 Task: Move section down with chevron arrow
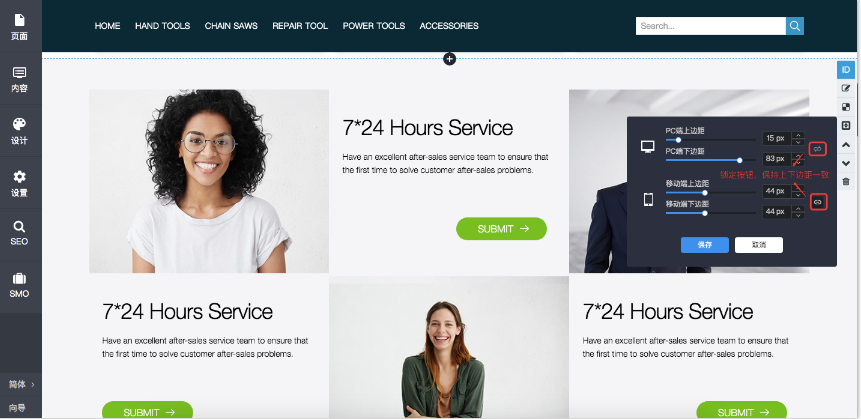pos(846,163)
